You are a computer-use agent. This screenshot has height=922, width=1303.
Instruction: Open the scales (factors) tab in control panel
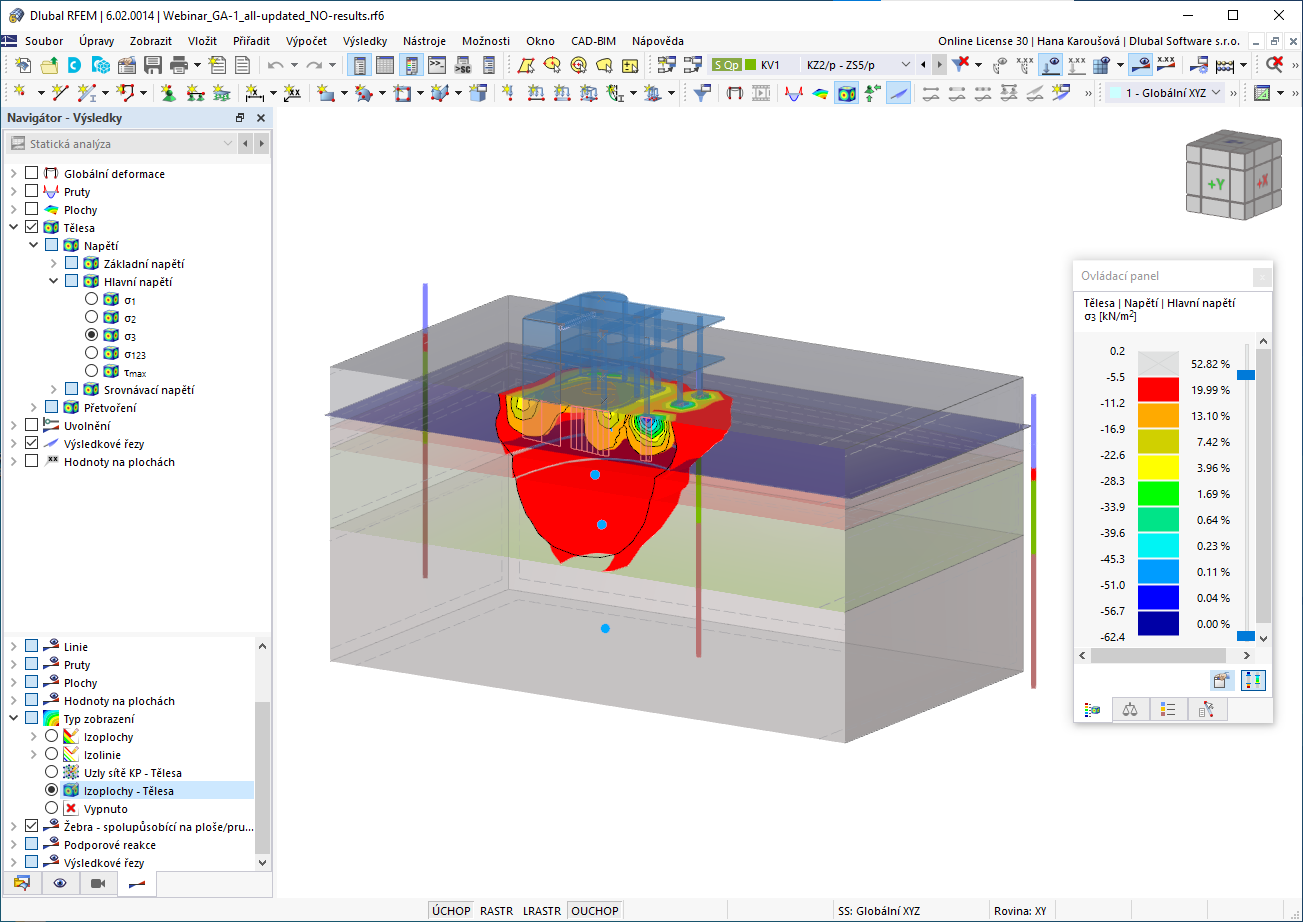click(1131, 709)
